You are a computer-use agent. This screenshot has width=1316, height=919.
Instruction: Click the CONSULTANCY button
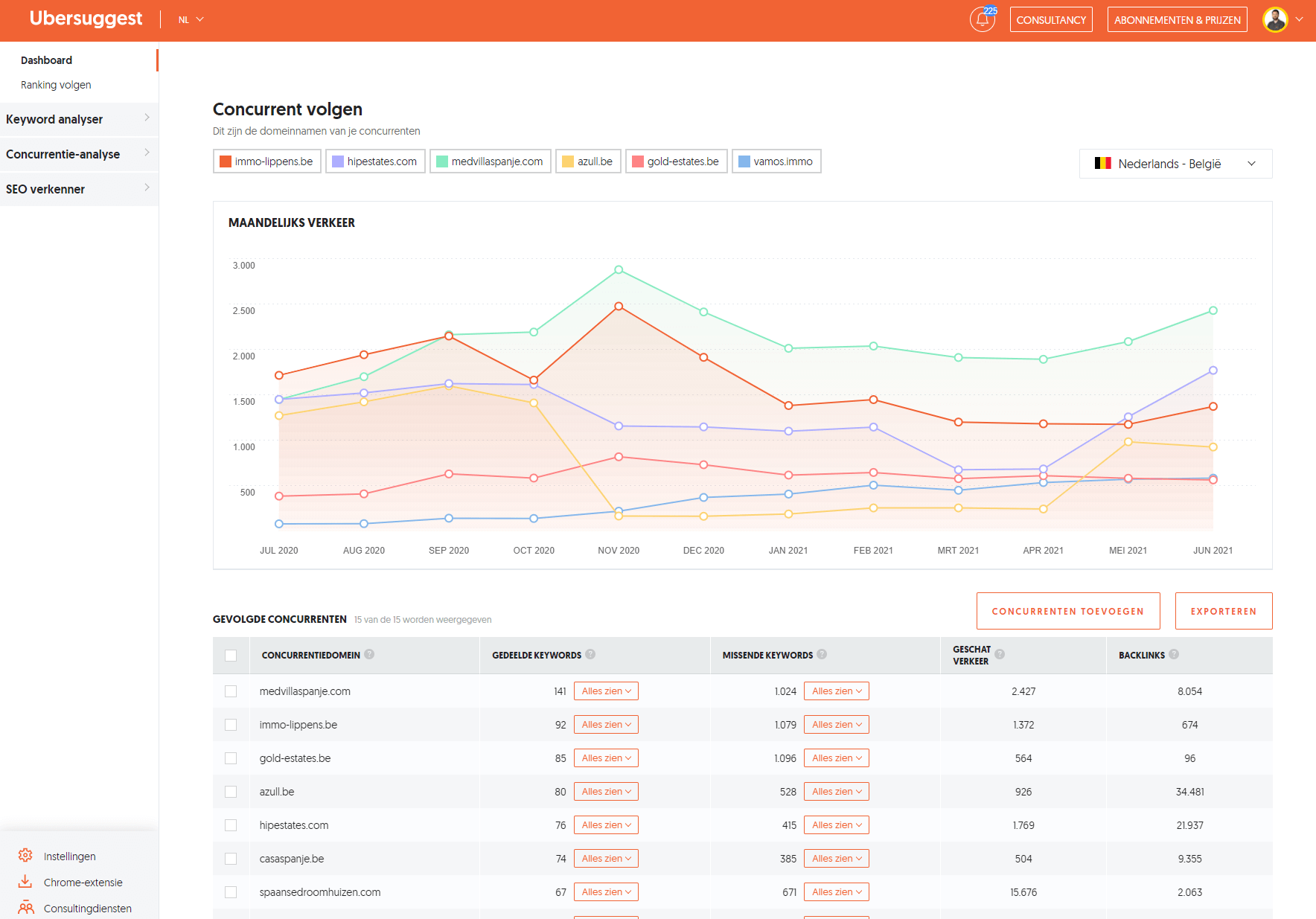[1051, 19]
